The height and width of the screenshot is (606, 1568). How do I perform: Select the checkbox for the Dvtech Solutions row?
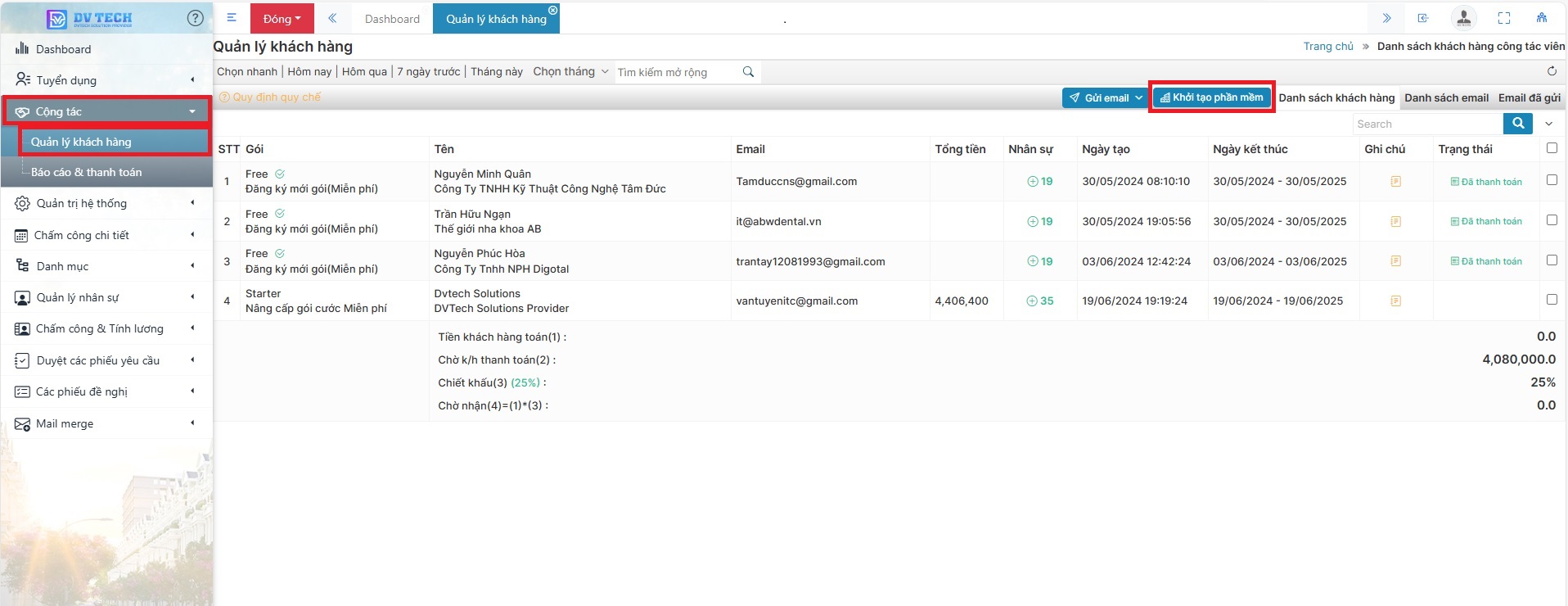coord(1552,300)
